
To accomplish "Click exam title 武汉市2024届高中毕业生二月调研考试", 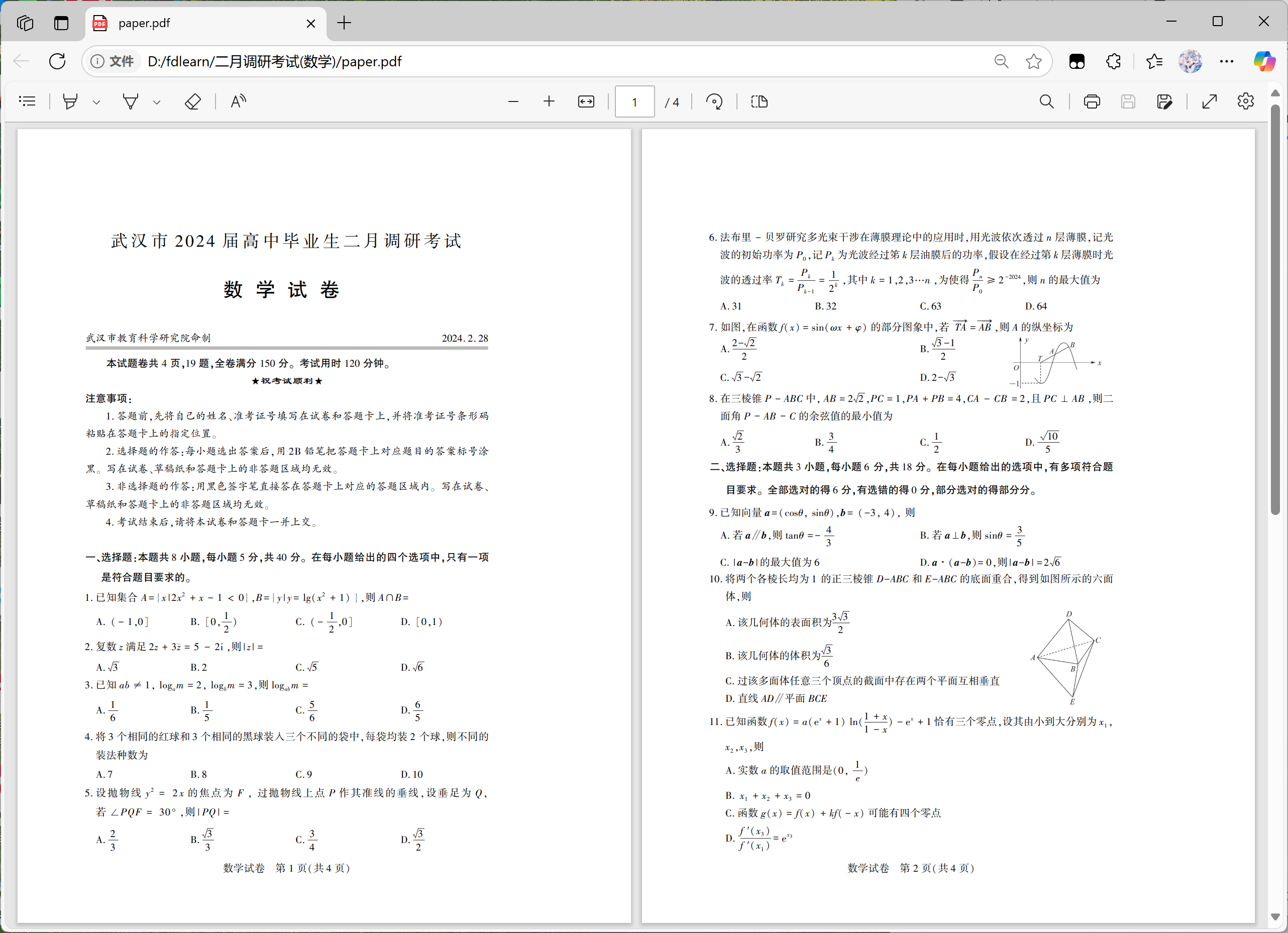I will click(x=286, y=241).
